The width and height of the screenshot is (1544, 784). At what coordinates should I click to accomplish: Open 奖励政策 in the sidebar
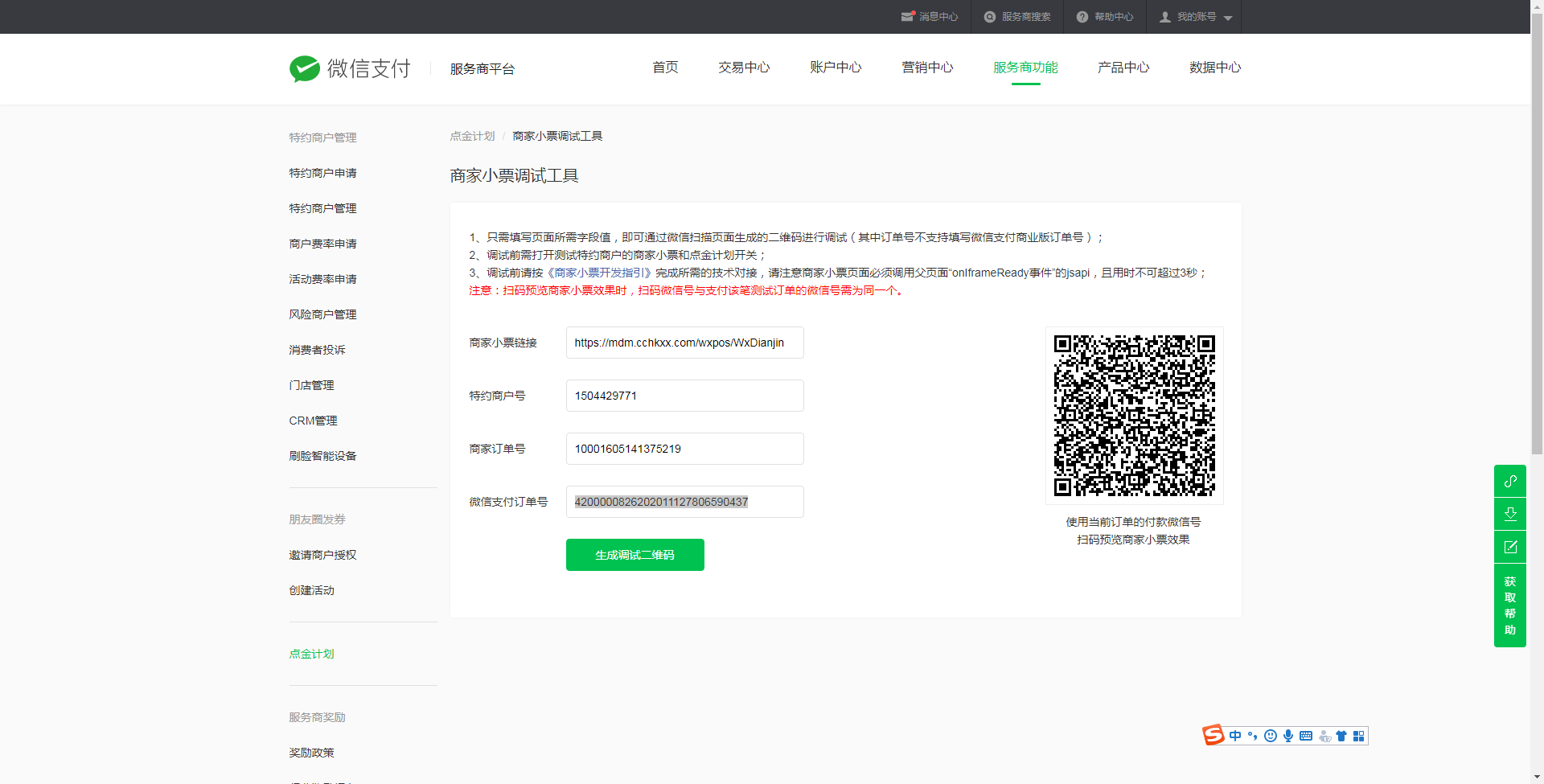(311, 753)
